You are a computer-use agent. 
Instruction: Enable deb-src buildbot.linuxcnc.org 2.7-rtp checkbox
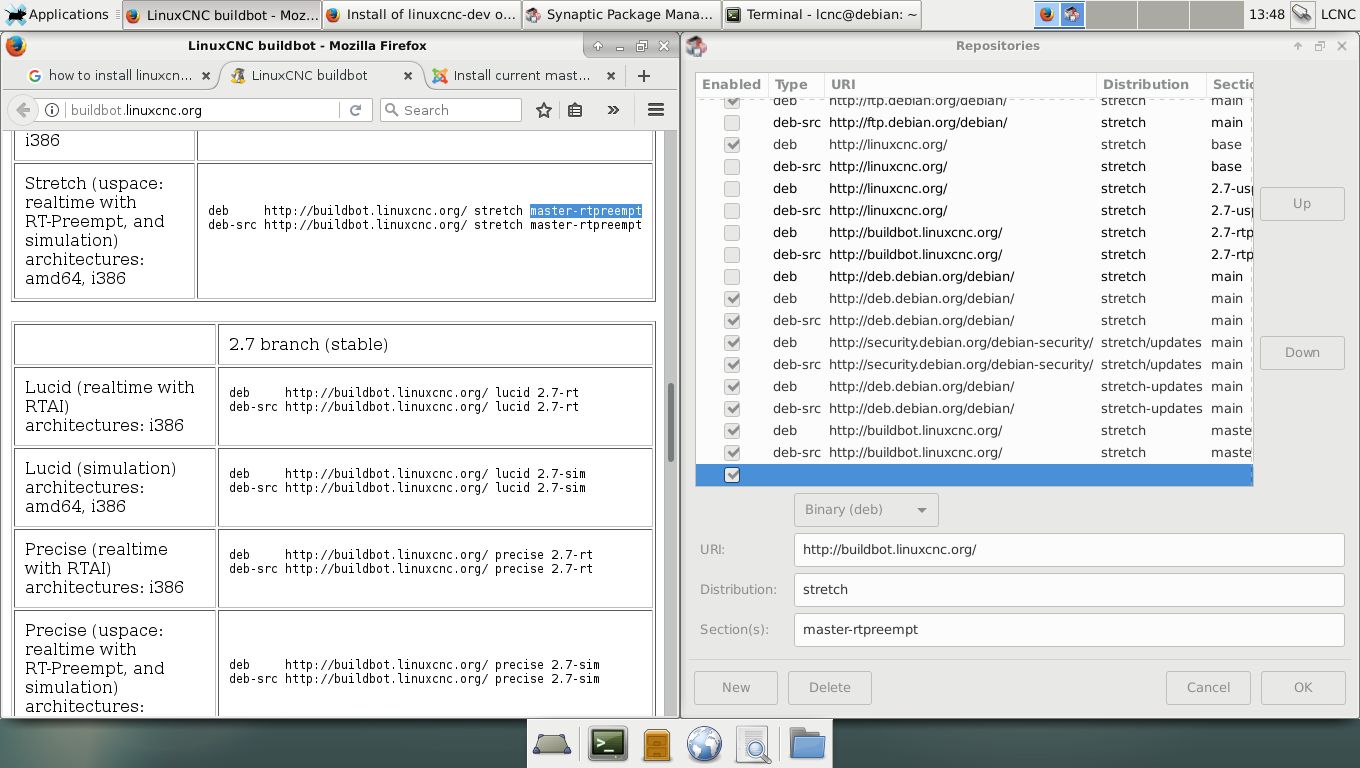coord(732,255)
